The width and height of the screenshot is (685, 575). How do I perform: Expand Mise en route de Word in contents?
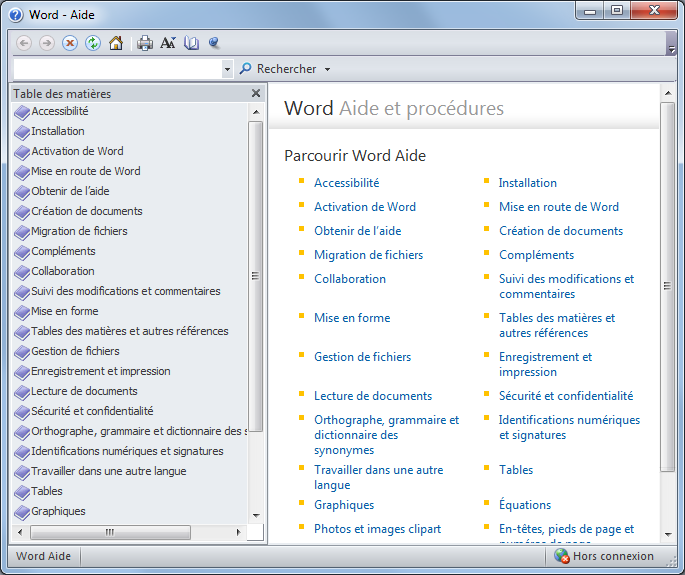click(x=22, y=172)
